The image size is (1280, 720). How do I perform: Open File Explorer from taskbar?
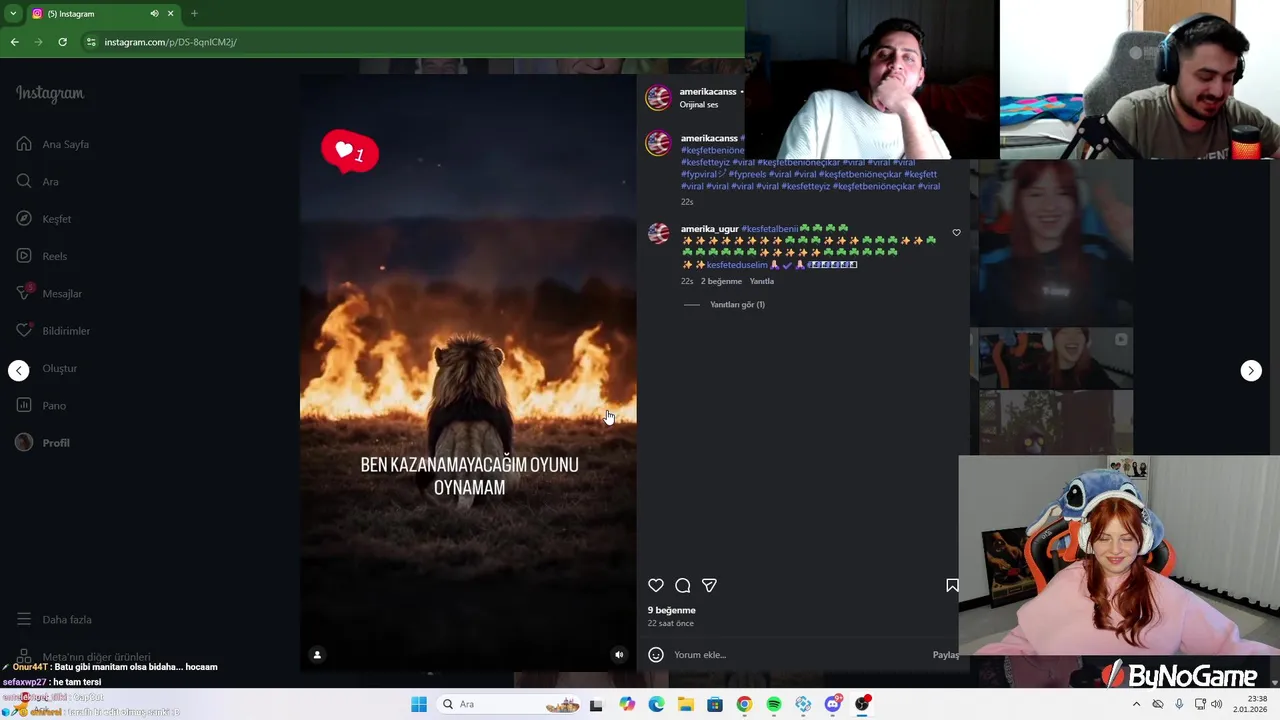coord(686,704)
